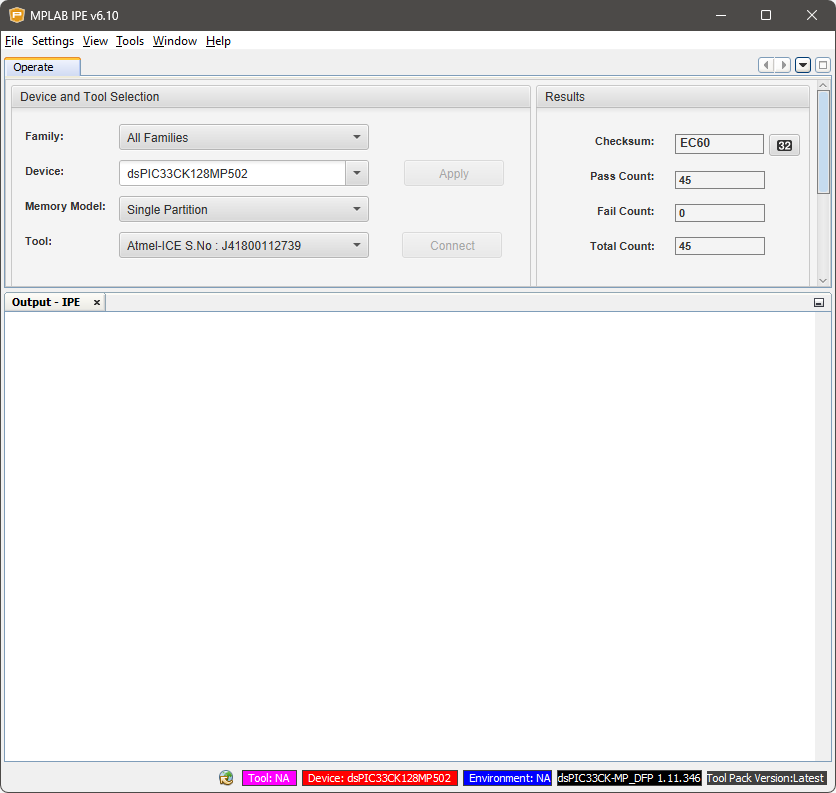836x793 pixels.
Task: Click the Connect button
Action: [452, 245]
